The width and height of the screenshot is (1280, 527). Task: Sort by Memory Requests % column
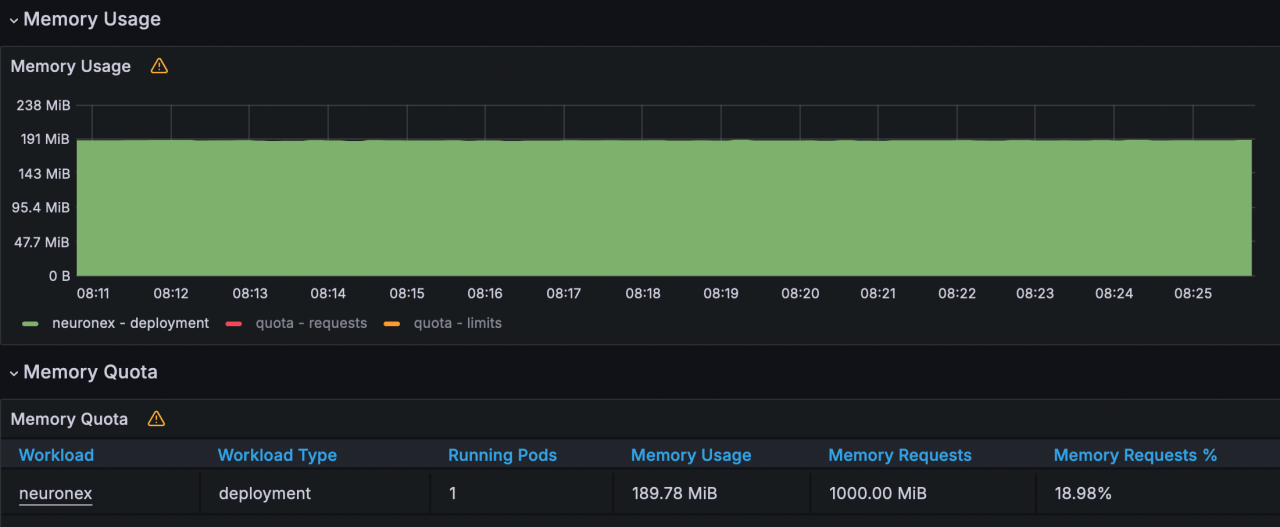tap(1135, 455)
